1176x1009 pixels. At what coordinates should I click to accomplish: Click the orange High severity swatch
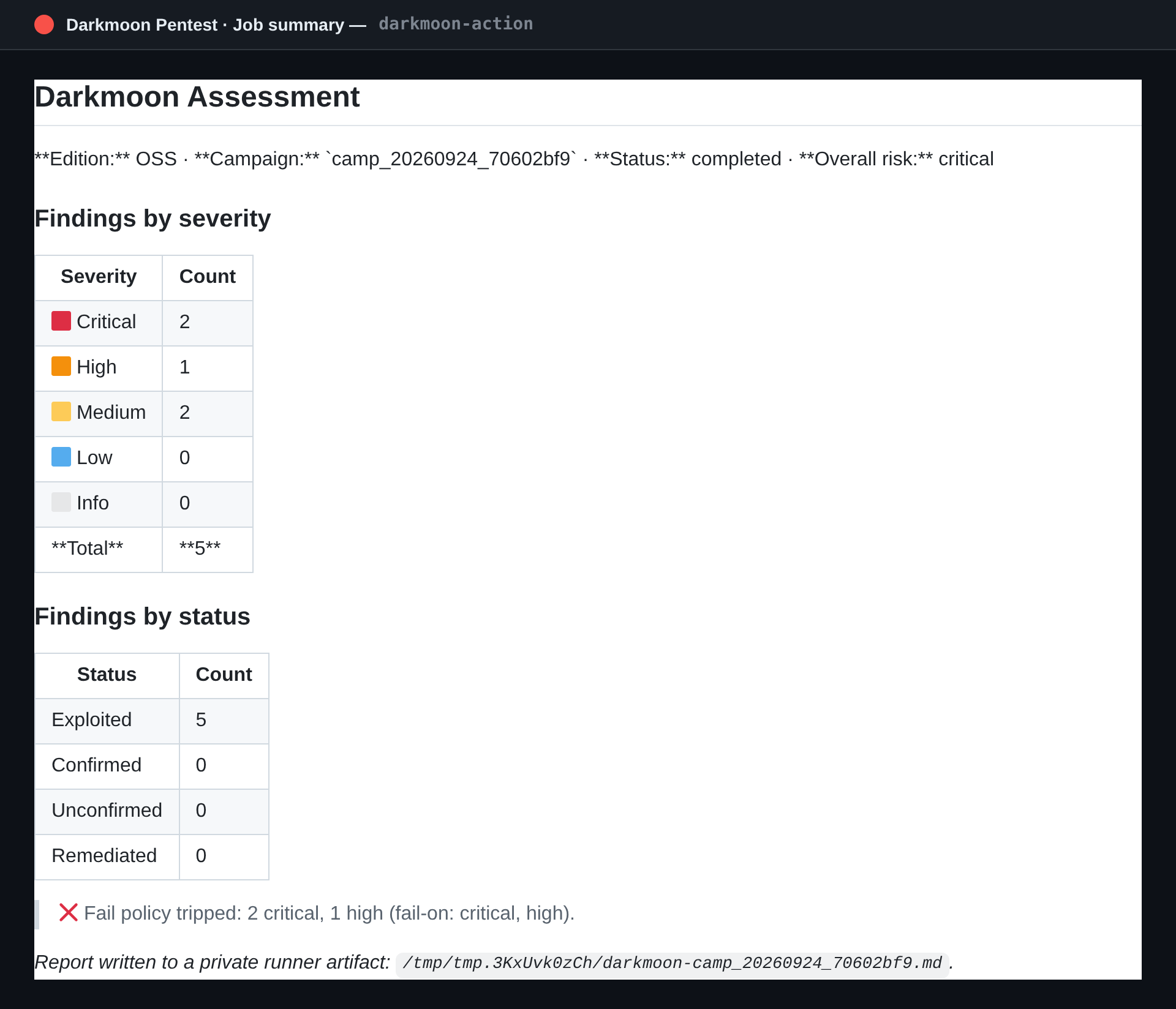point(61,366)
